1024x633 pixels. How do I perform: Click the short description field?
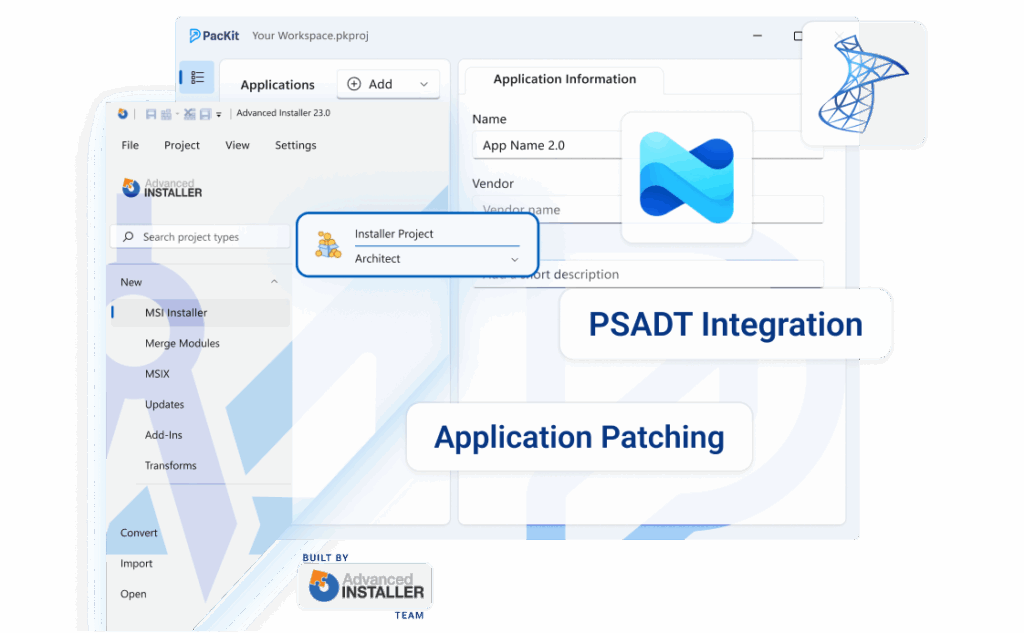(648, 274)
